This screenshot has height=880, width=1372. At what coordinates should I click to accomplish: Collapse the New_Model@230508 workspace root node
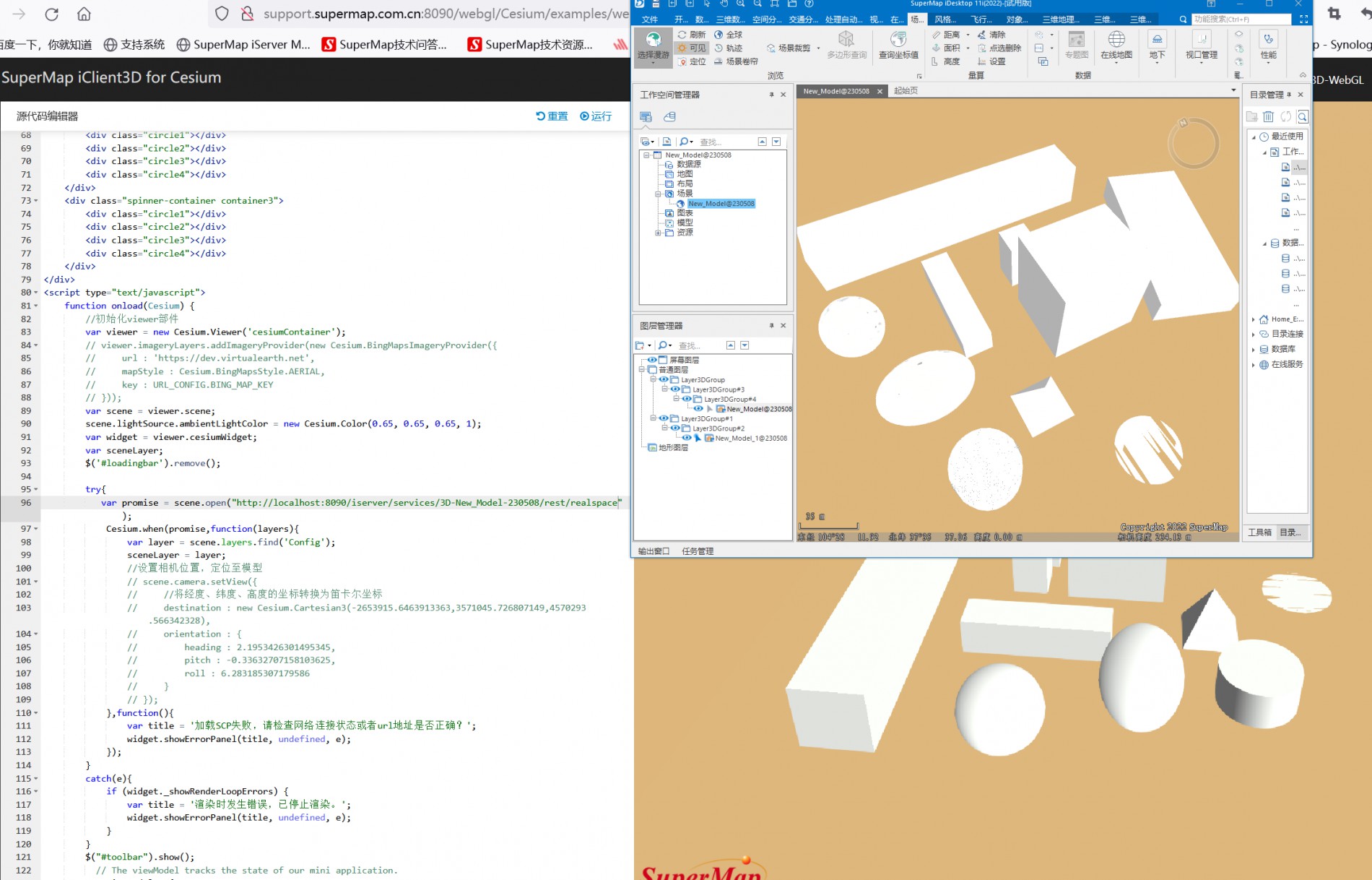[646, 155]
